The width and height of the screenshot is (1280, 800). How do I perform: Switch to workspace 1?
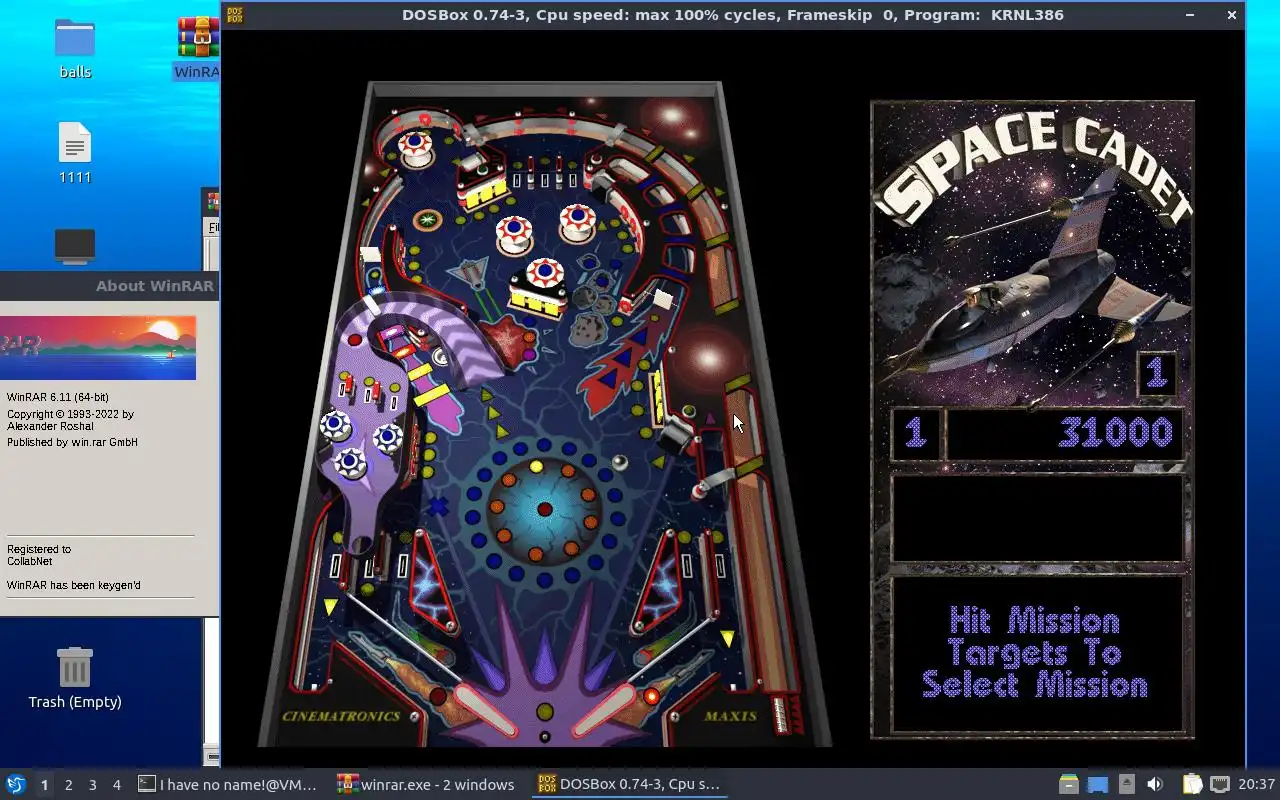[44, 785]
